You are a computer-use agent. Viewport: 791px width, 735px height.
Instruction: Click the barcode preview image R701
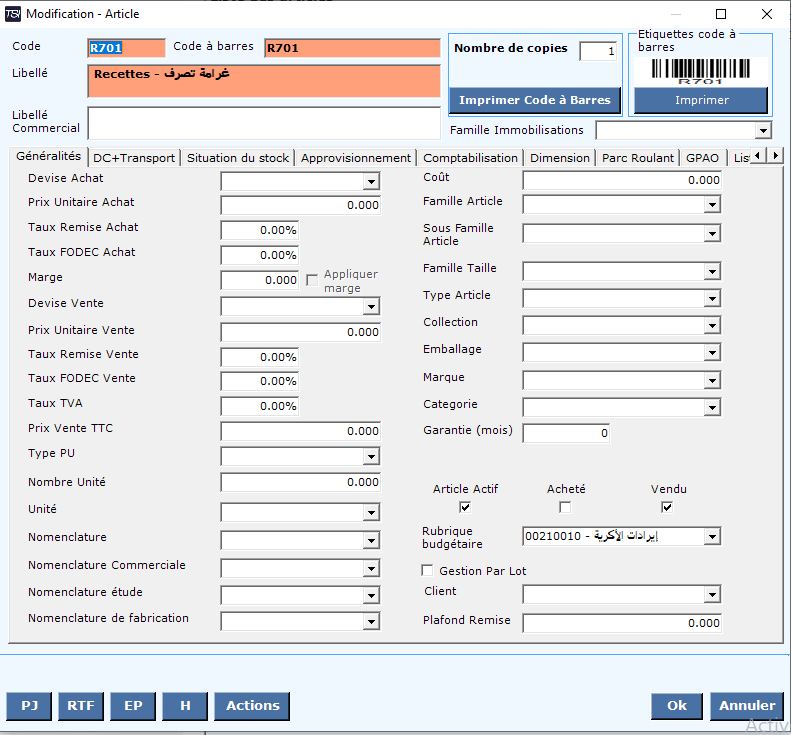point(701,71)
